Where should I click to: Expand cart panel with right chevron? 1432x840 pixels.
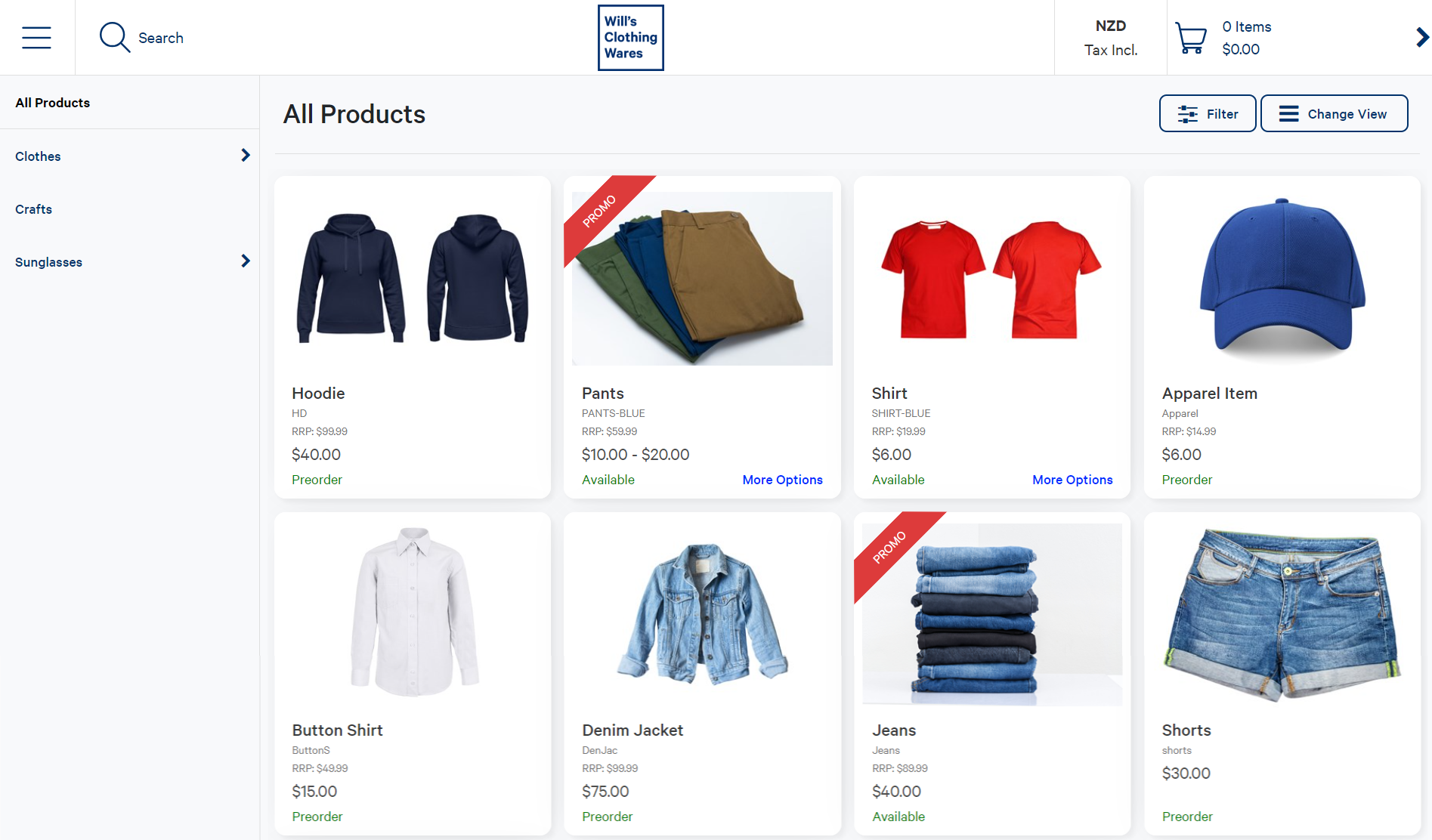(1421, 38)
